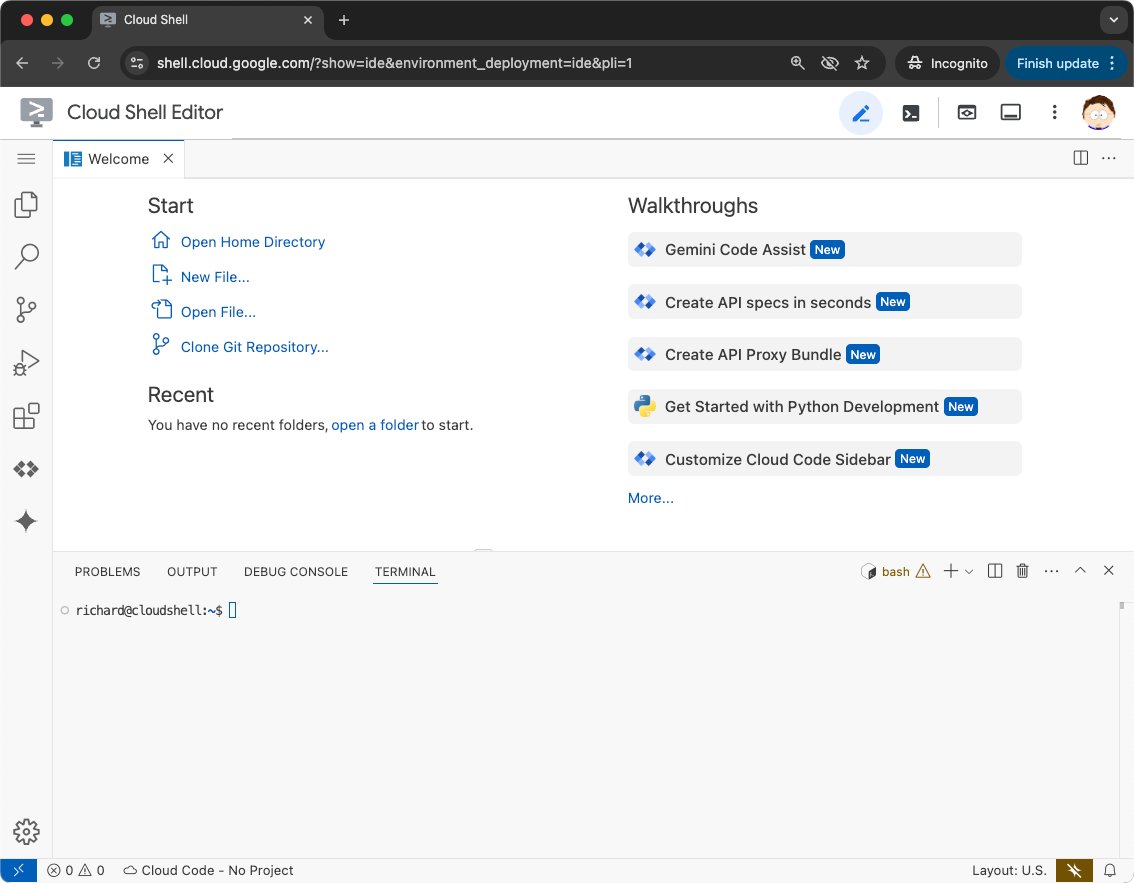Click the open a folder link
The width and height of the screenshot is (1134, 883).
point(375,425)
